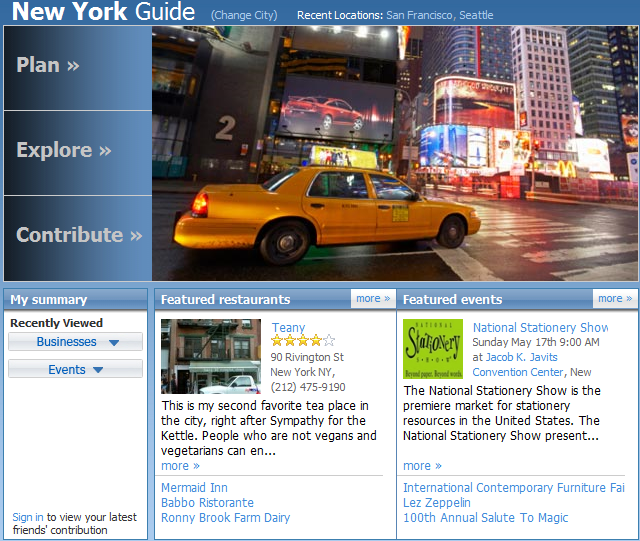Open the Teany restaurant thumbnail photo
Image resolution: width=640 pixels, height=541 pixels.
pos(211,356)
